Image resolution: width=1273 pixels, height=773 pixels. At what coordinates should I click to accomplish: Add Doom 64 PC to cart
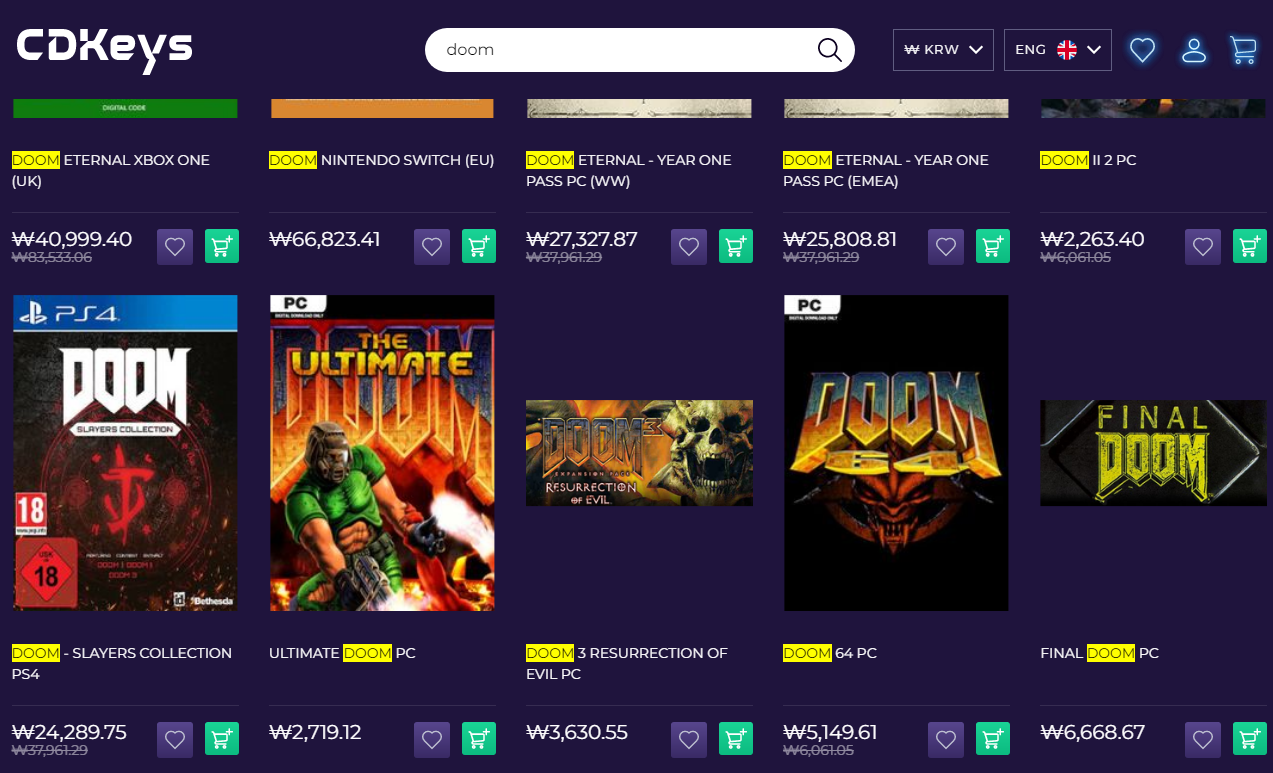click(993, 739)
